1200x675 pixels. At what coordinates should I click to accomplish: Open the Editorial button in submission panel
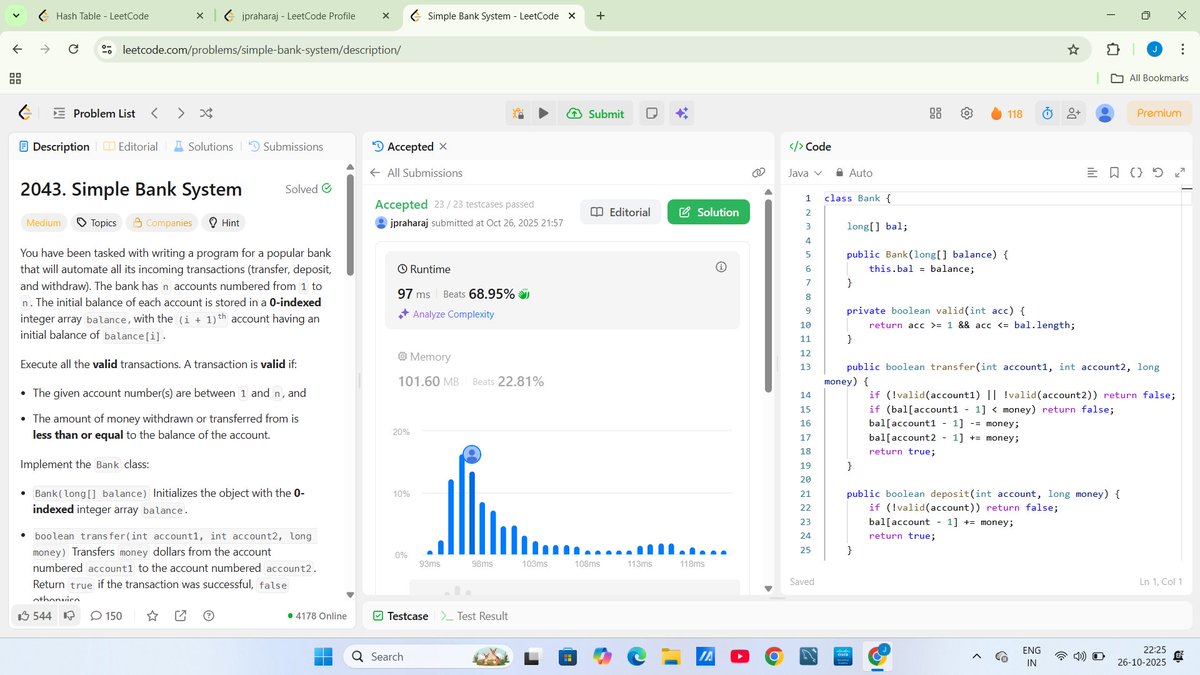tap(620, 212)
